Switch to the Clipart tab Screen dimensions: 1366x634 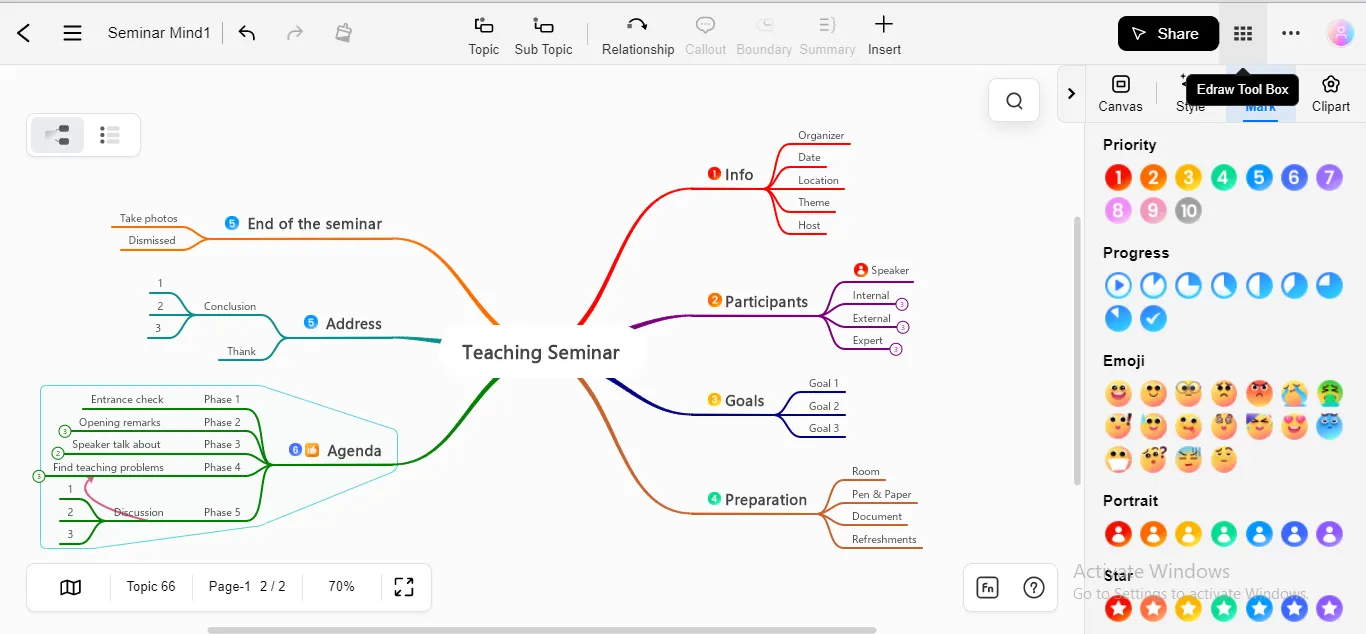pos(1330,93)
